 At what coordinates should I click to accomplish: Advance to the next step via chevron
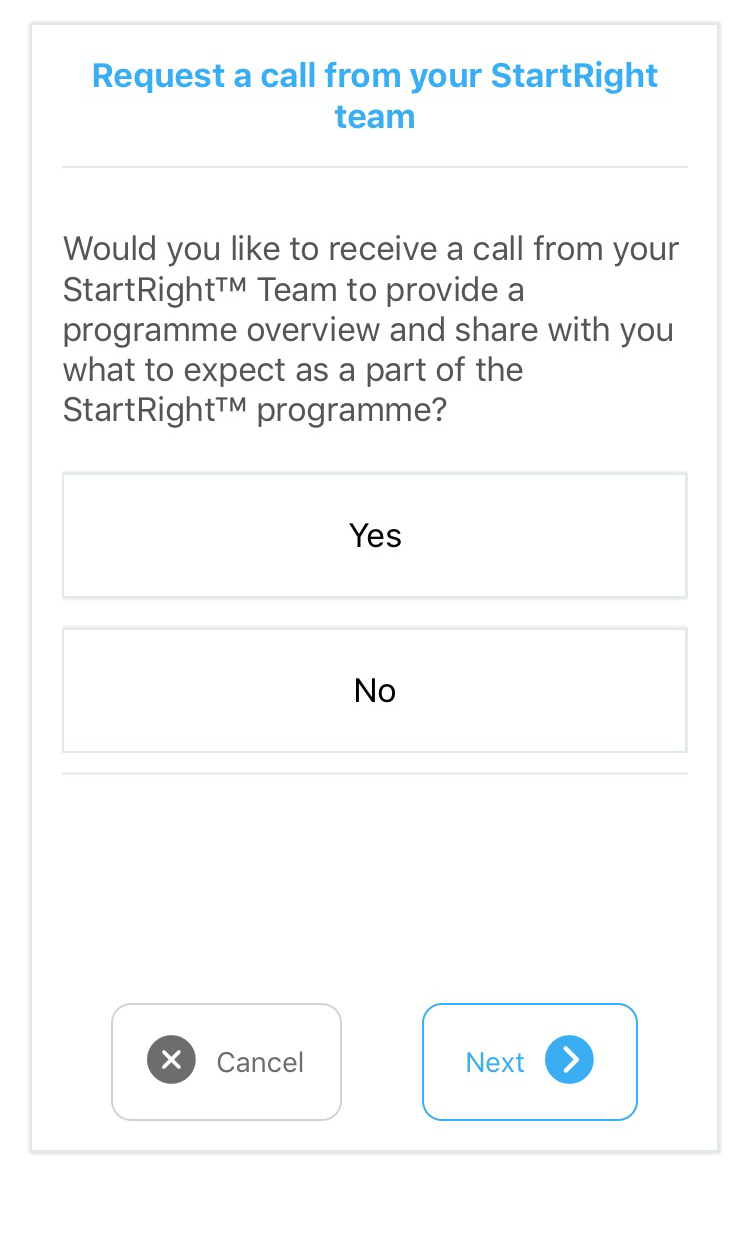pyautogui.click(x=569, y=1060)
